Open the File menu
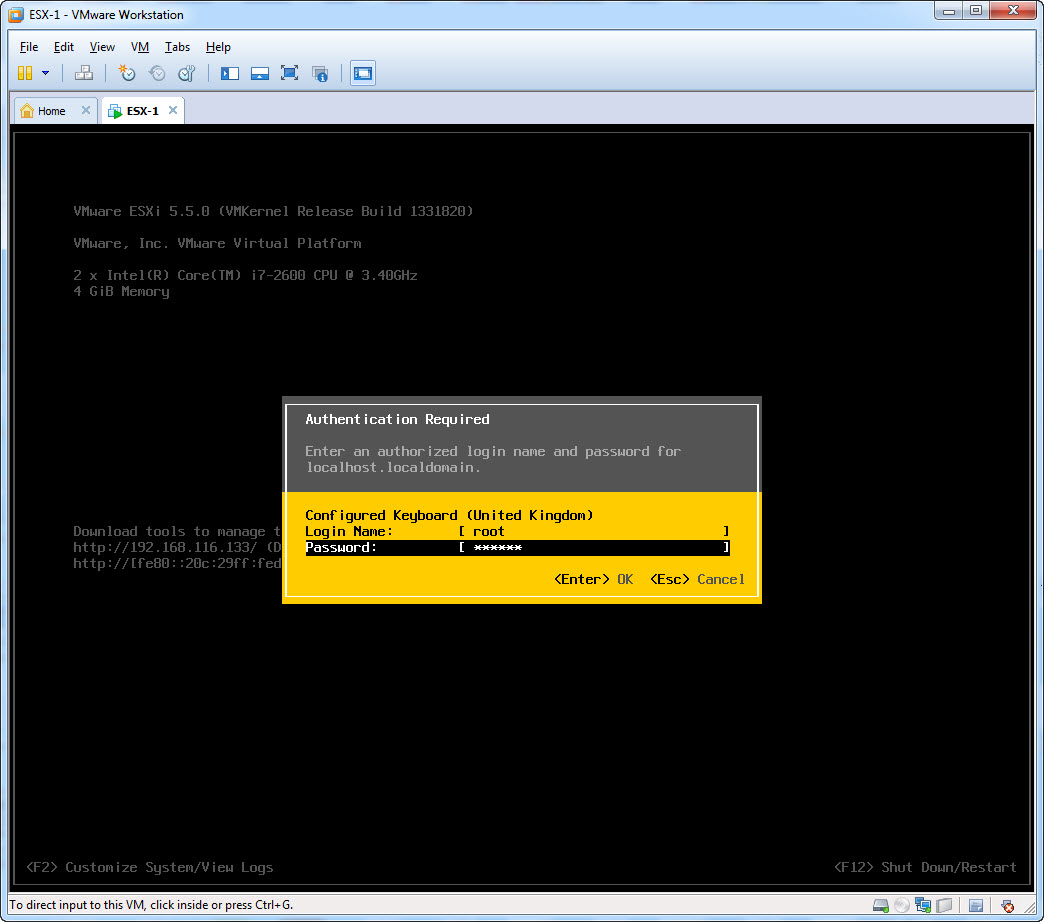 pyautogui.click(x=29, y=47)
